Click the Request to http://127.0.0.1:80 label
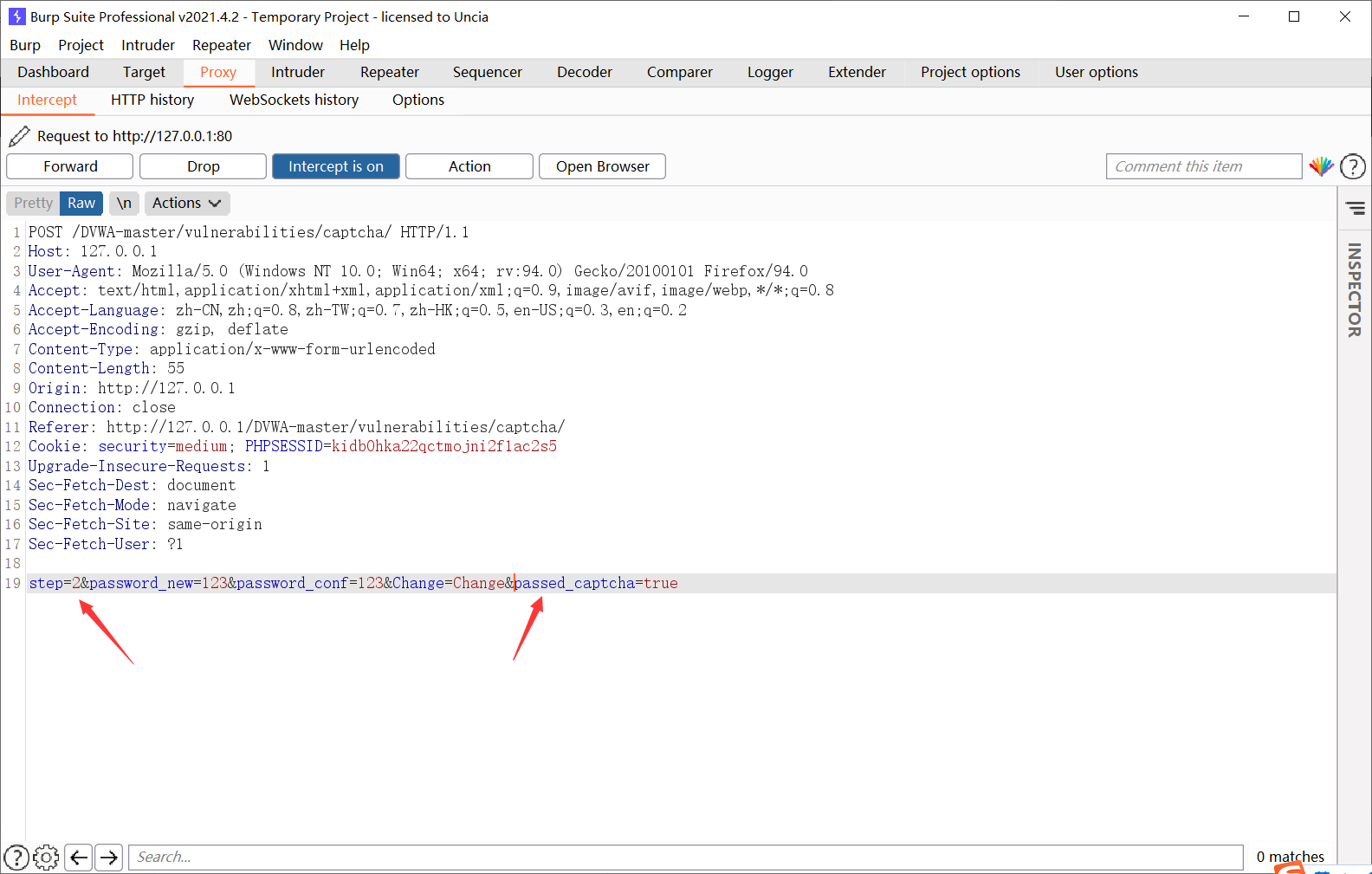This screenshot has height=874, width=1372. (135, 136)
